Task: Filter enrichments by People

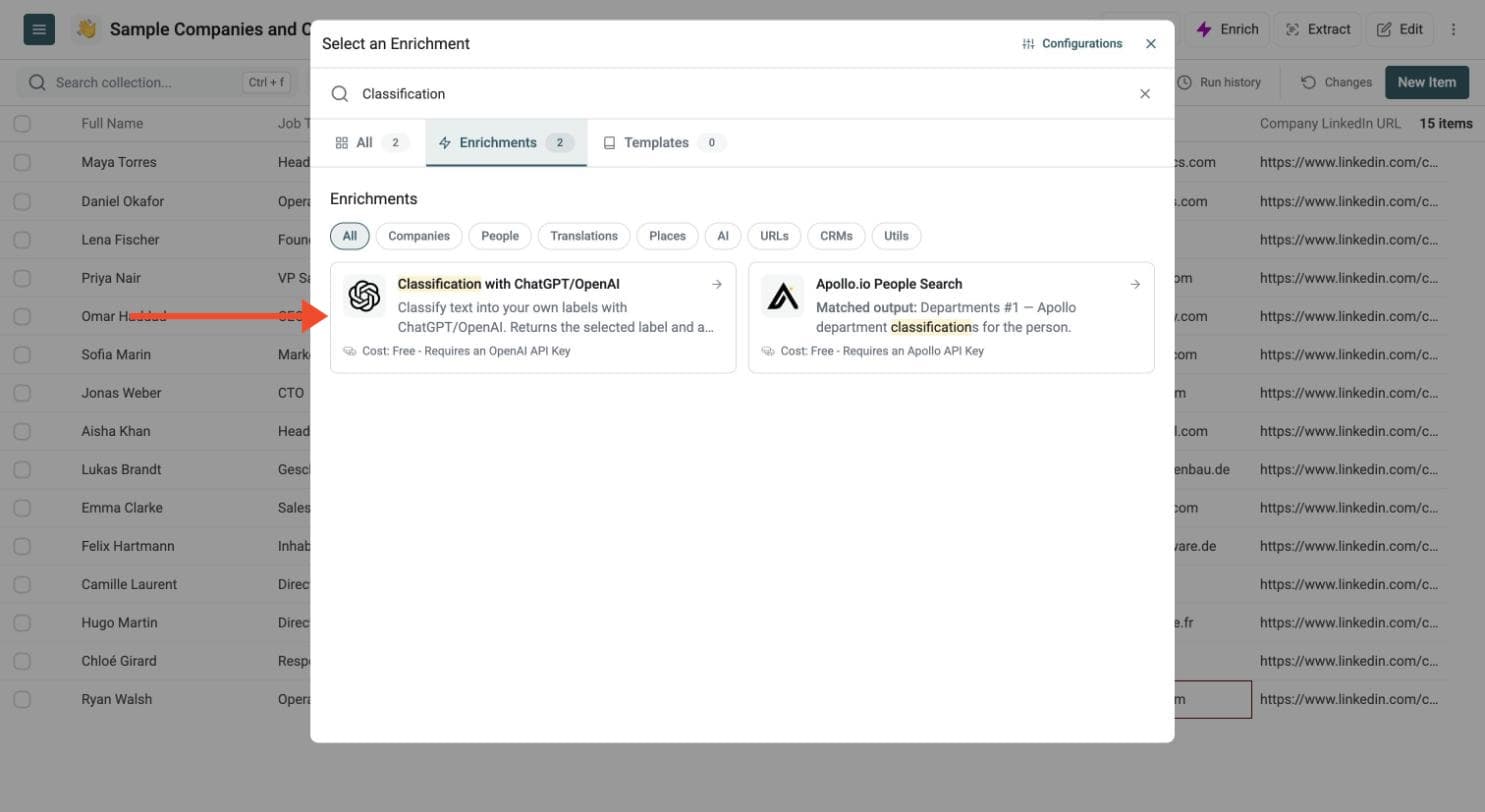Action: point(500,236)
